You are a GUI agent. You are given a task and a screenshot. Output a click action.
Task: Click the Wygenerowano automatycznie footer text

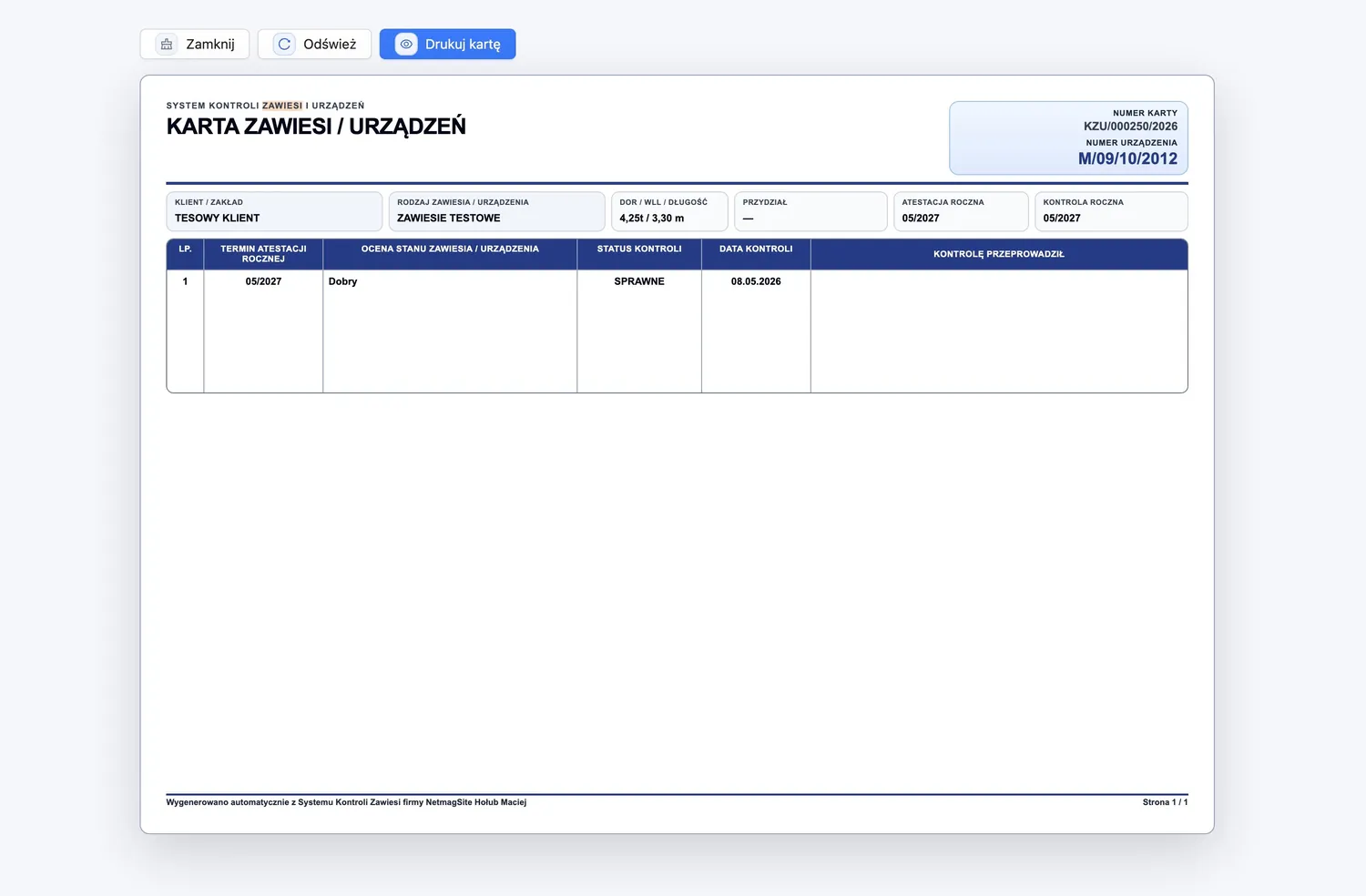pos(346,802)
